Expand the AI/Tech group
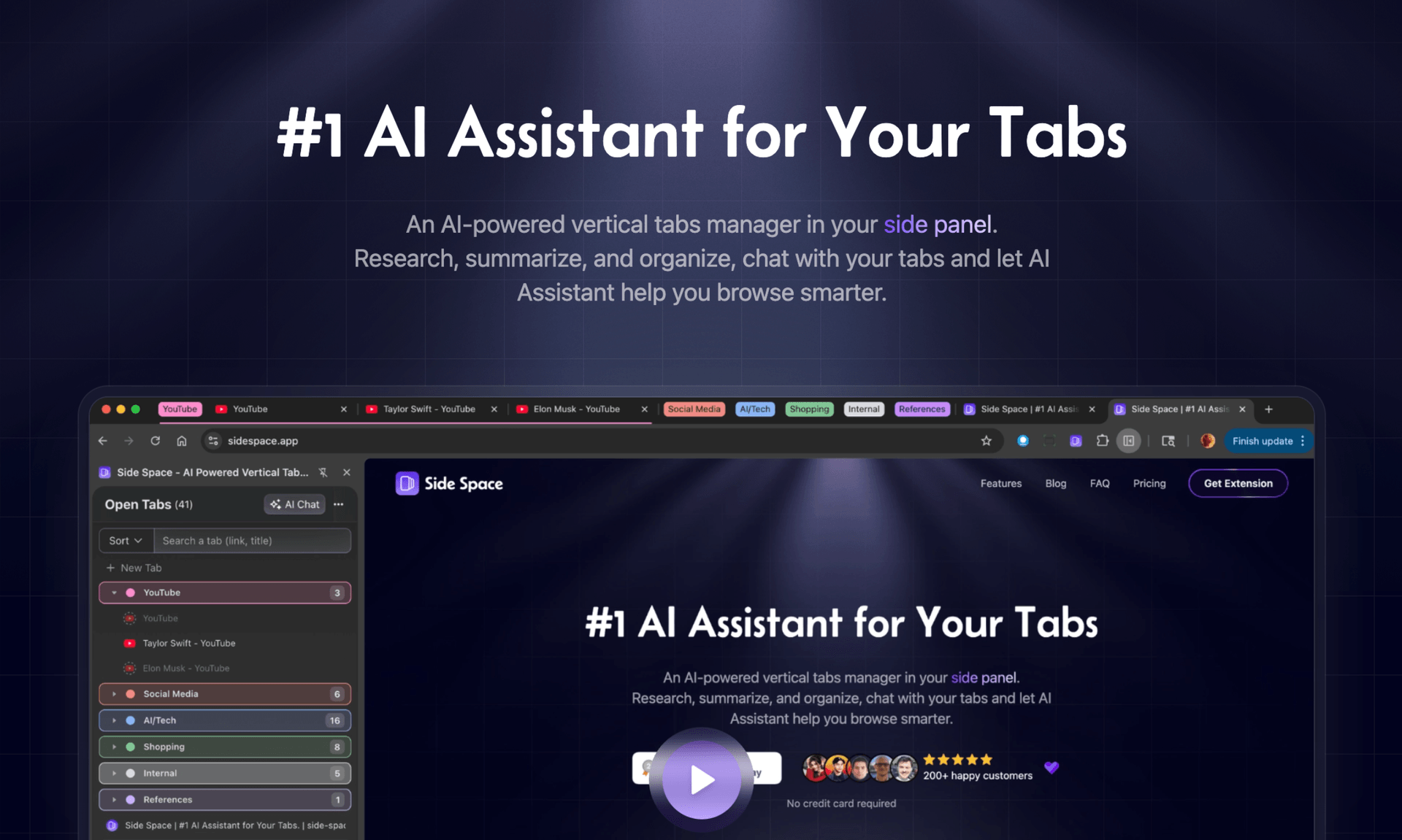Image resolution: width=1402 pixels, height=840 pixels. [x=115, y=720]
